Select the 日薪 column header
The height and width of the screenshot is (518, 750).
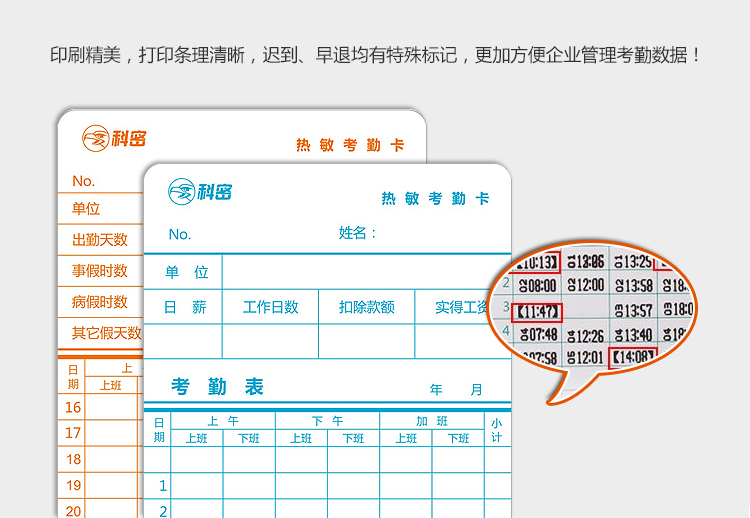[x=185, y=308]
